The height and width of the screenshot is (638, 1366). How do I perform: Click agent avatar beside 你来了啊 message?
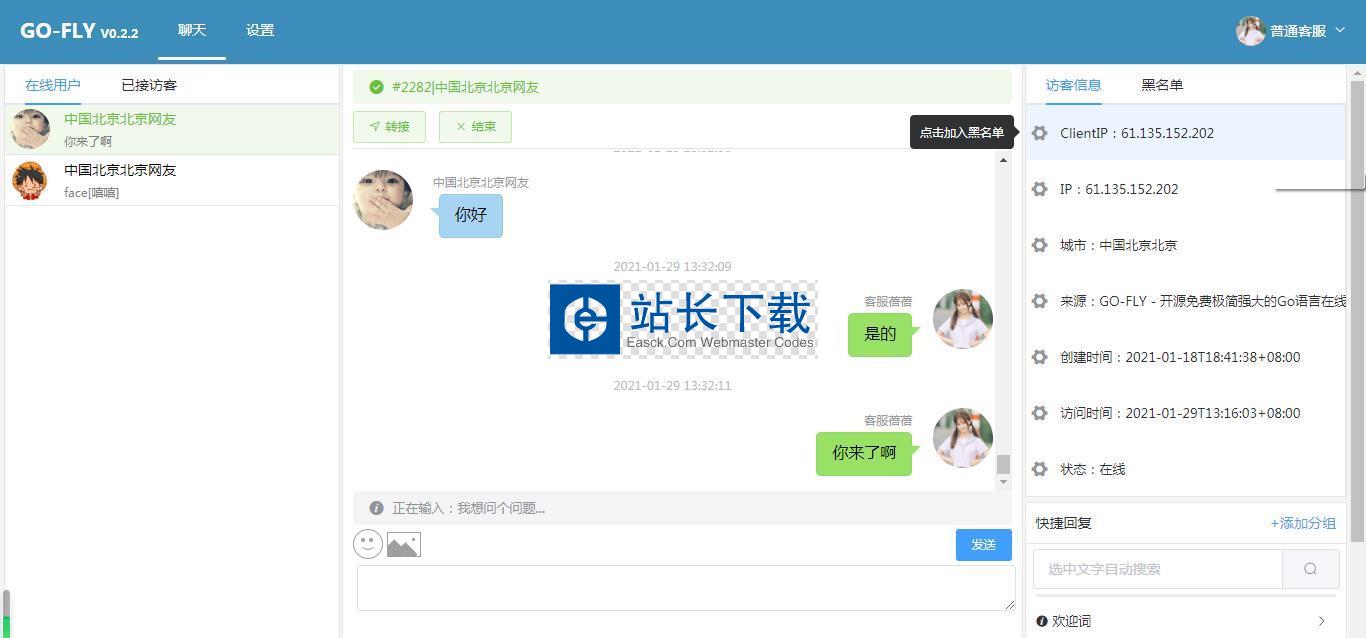(x=963, y=438)
